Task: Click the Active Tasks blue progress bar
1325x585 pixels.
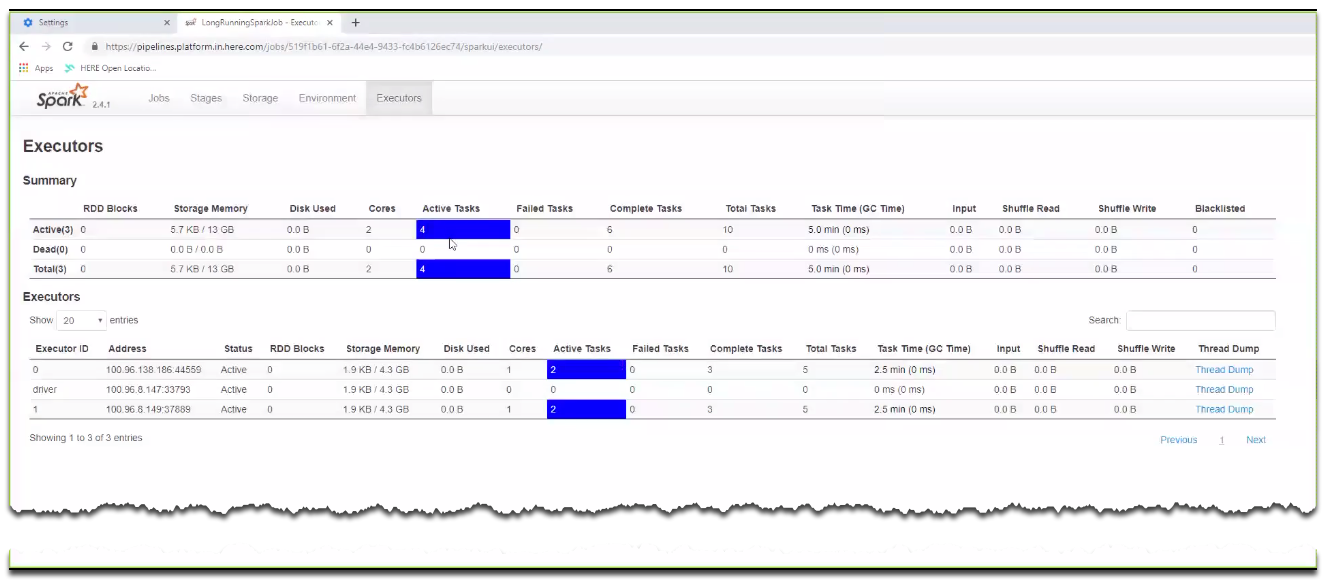Action: 463,229
